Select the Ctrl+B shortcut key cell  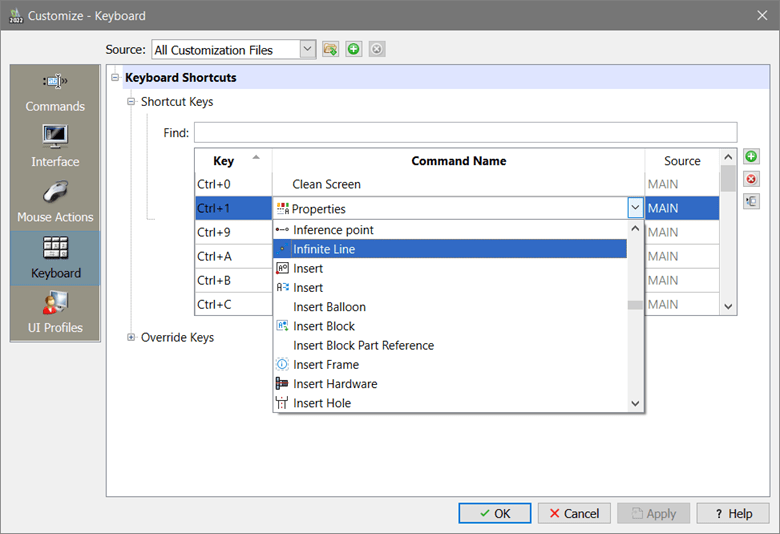click(x=233, y=280)
